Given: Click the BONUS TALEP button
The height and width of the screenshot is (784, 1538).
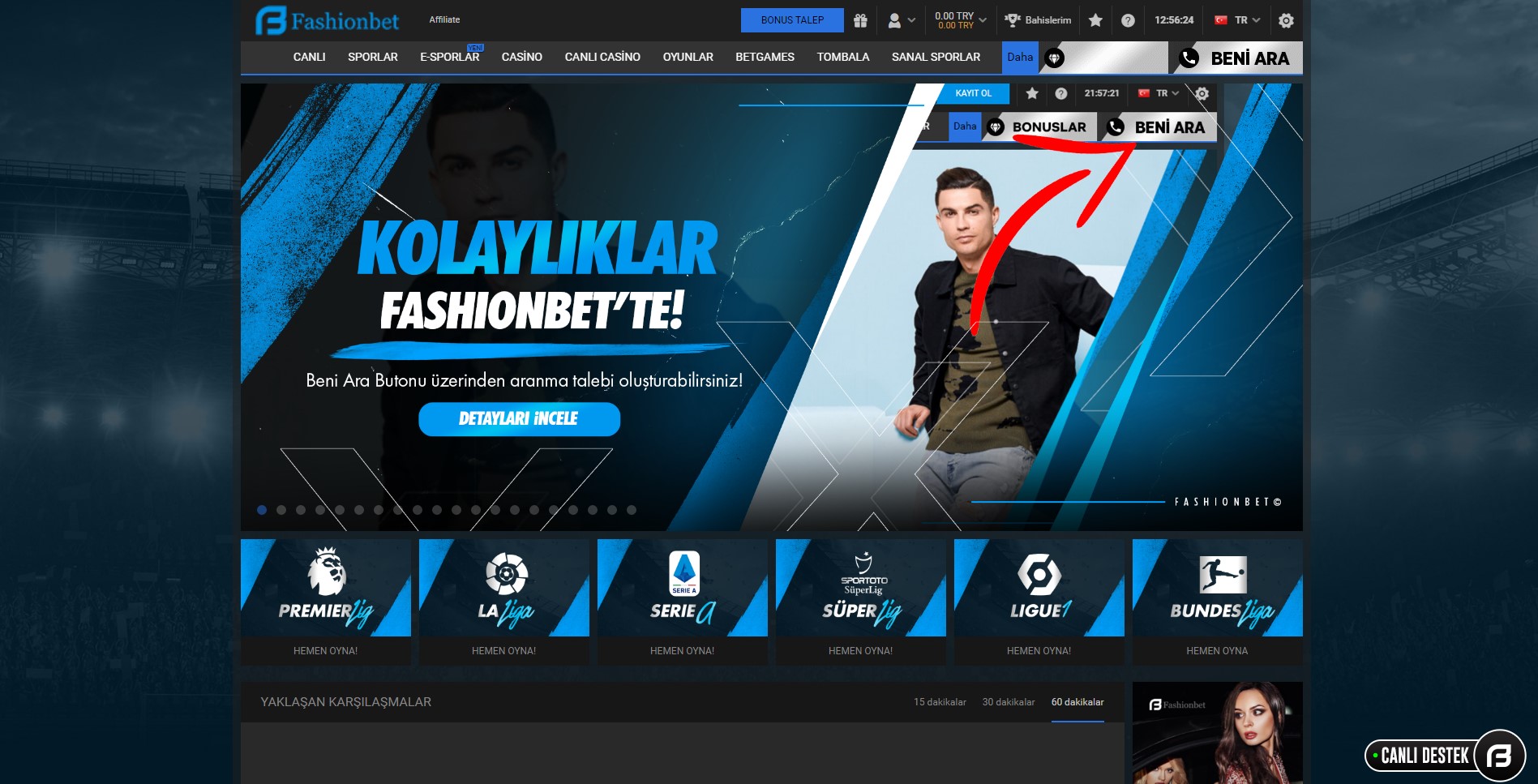Looking at the screenshot, I should coord(792,20).
